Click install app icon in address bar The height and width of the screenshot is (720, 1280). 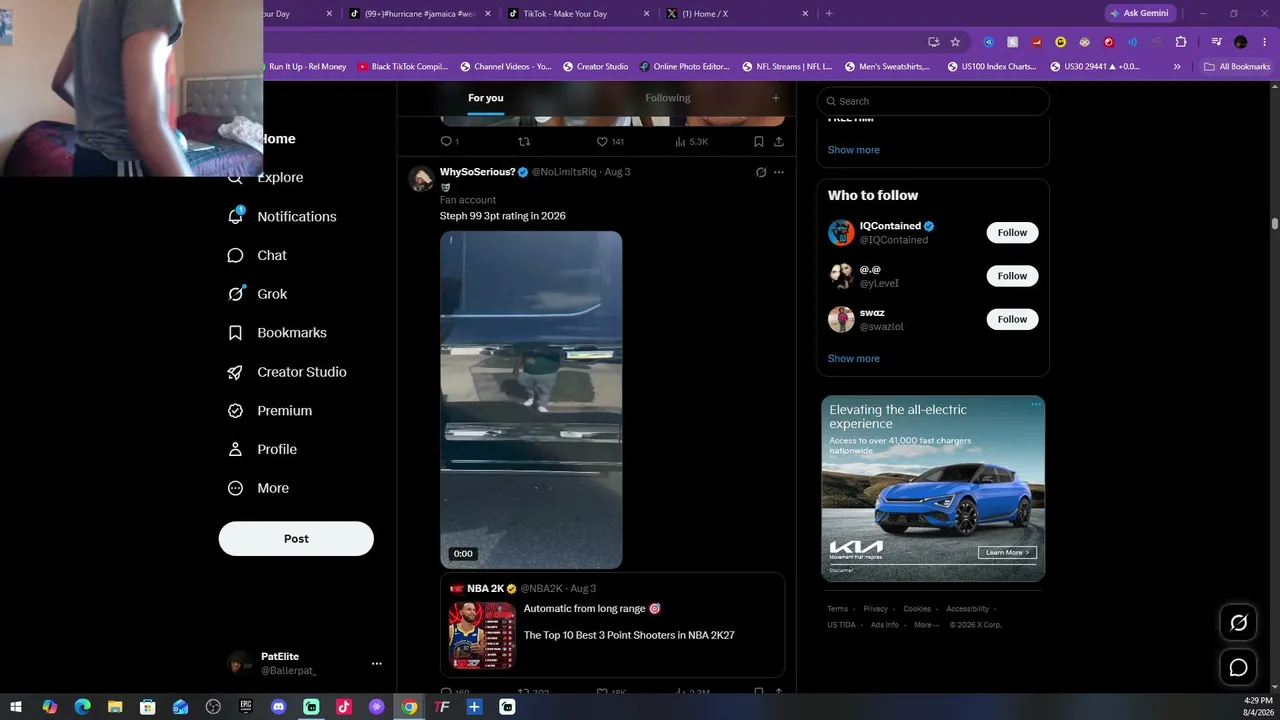(933, 42)
